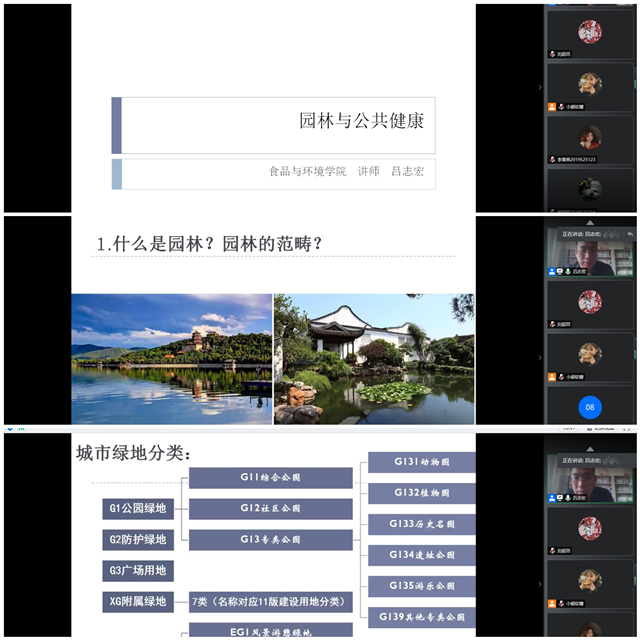Select the red patterned avatar in the 城市绿地分类 screenshot
The image size is (640, 640).
click(x=590, y=528)
